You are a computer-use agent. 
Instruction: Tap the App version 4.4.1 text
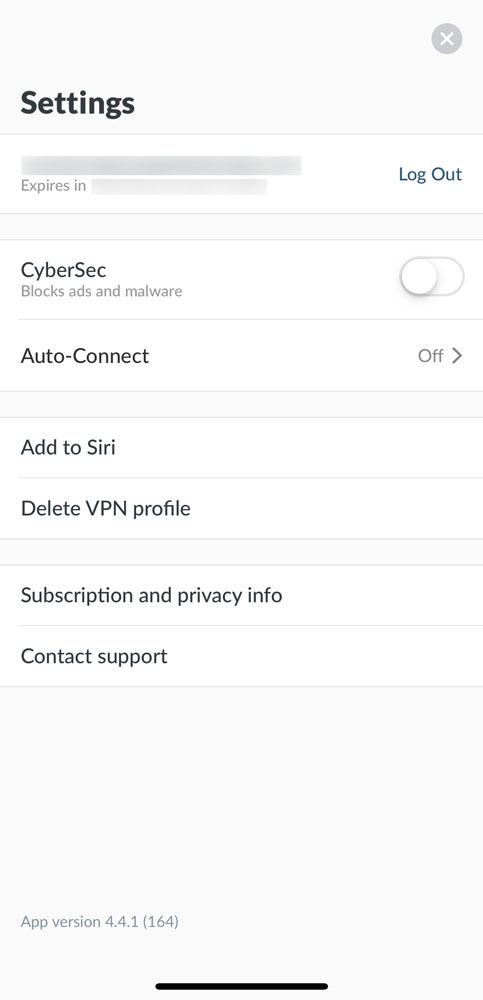coord(100,922)
